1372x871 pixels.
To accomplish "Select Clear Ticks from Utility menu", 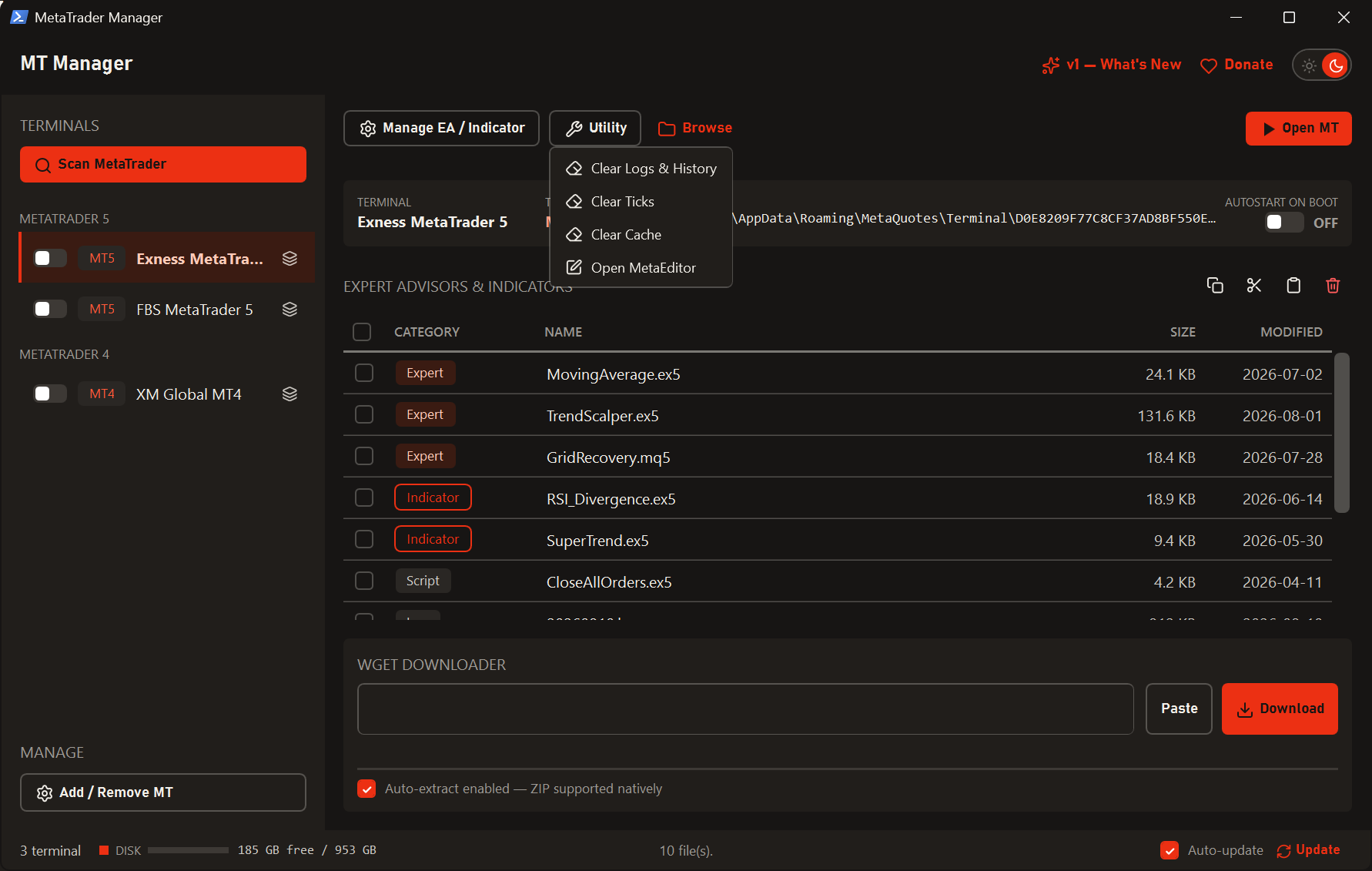I will coord(641,202).
